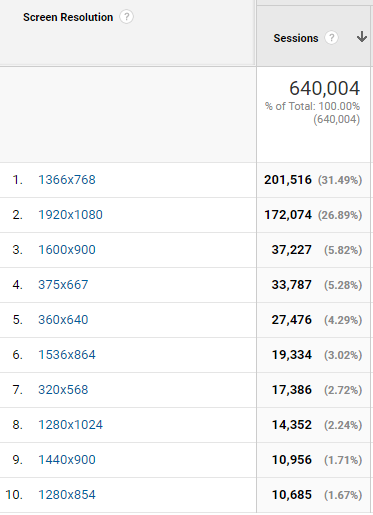This screenshot has height=515, width=373.
Task: Sort by the Sessions column header
Action: click(x=296, y=38)
